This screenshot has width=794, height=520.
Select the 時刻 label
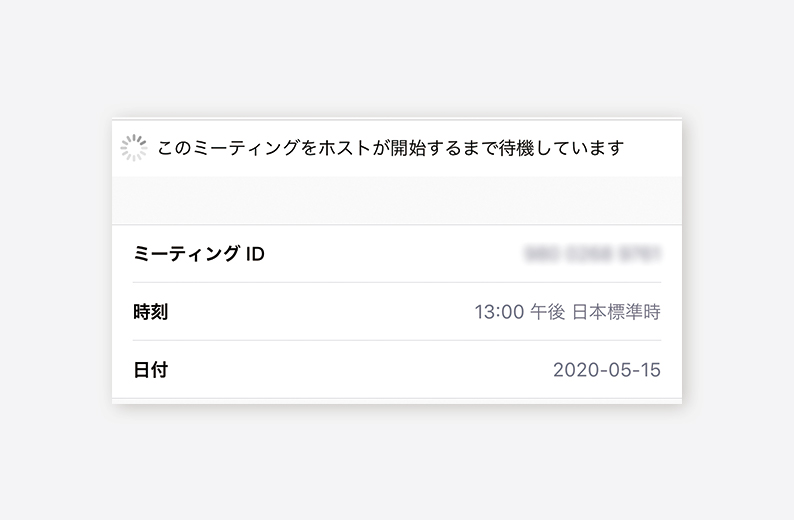pyautogui.click(x=150, y=312)
